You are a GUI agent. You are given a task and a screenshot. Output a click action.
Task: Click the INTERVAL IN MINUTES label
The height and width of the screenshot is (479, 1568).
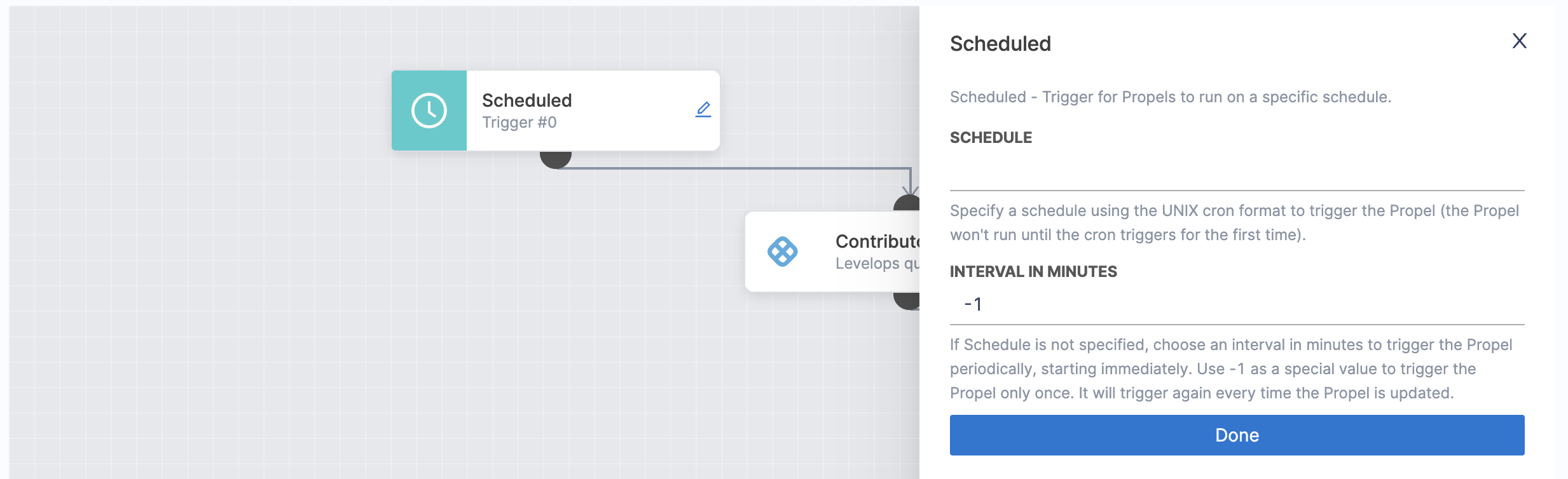point(1033,272)
